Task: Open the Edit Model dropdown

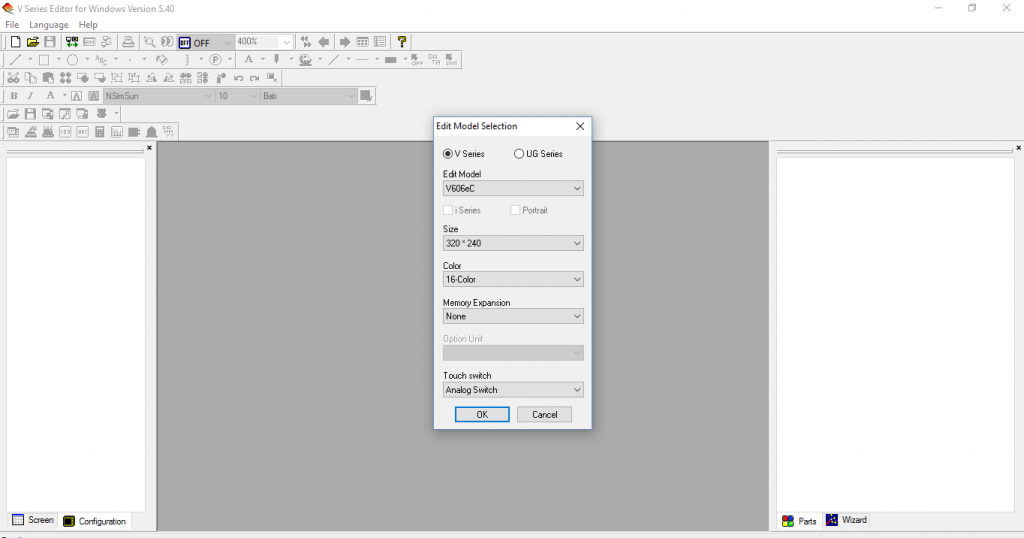Action: click(x=513, y=188)
